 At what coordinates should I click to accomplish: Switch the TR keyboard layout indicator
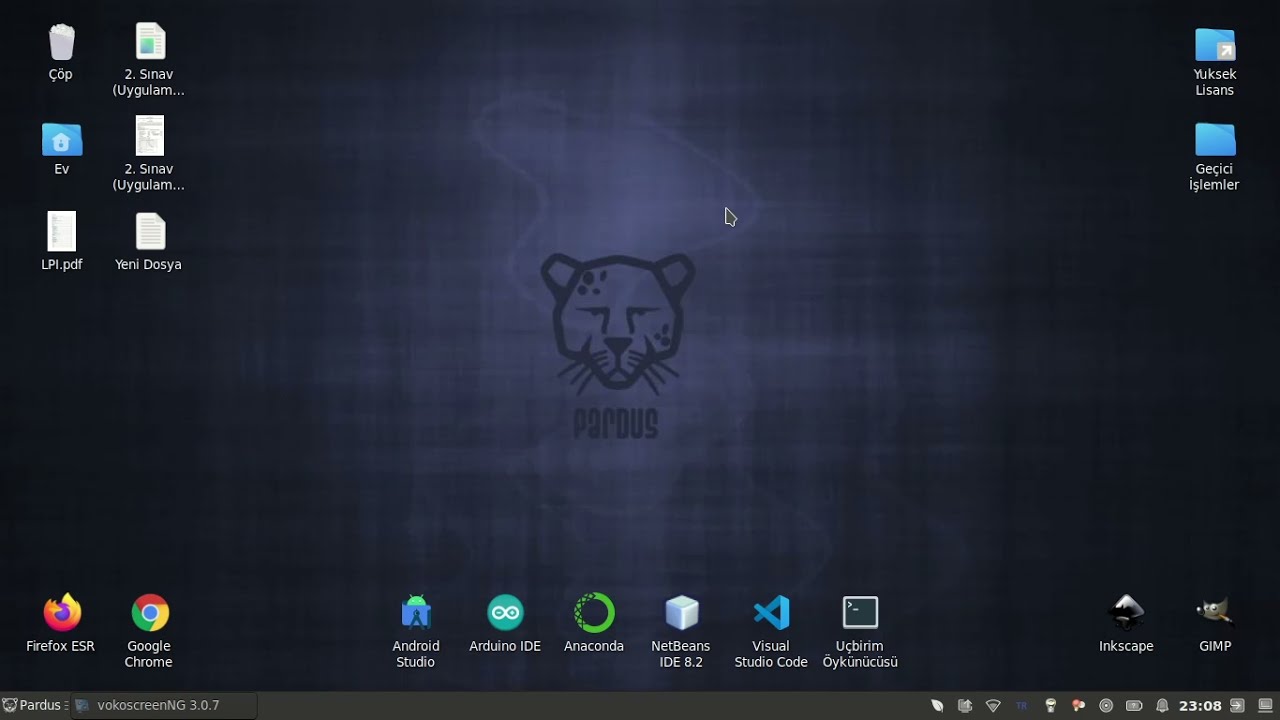point(1021,705)
